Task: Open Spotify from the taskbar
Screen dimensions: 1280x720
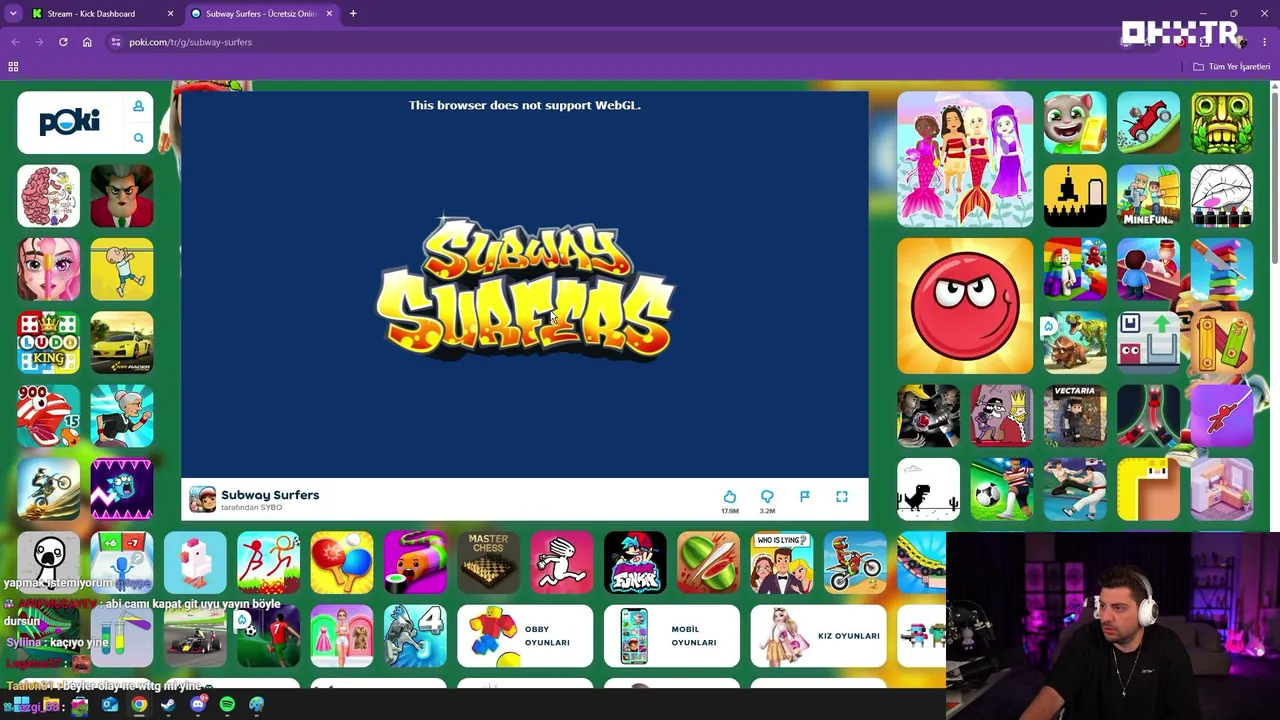Action: click(227, 705)
